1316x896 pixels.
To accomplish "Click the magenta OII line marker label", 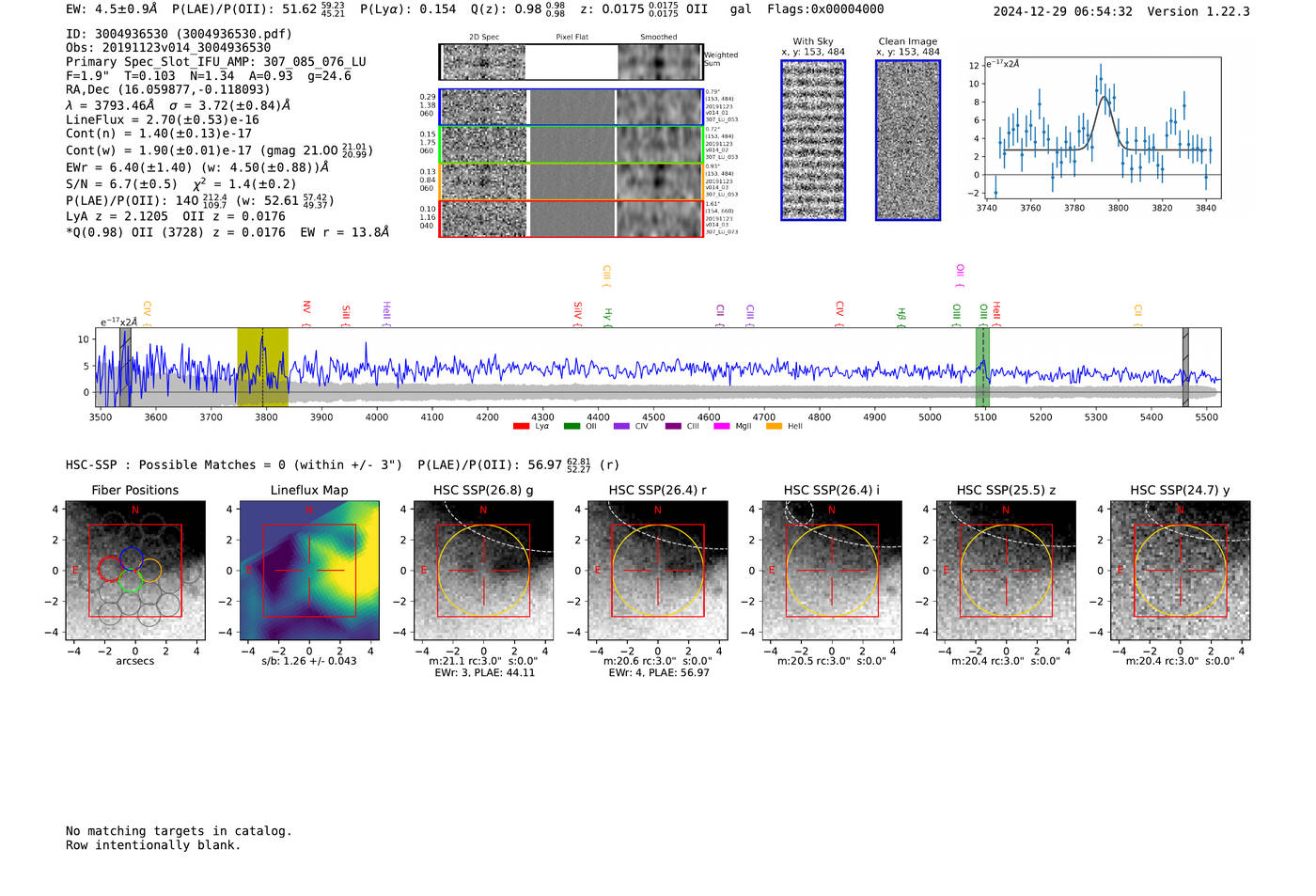I will point(960,275).
